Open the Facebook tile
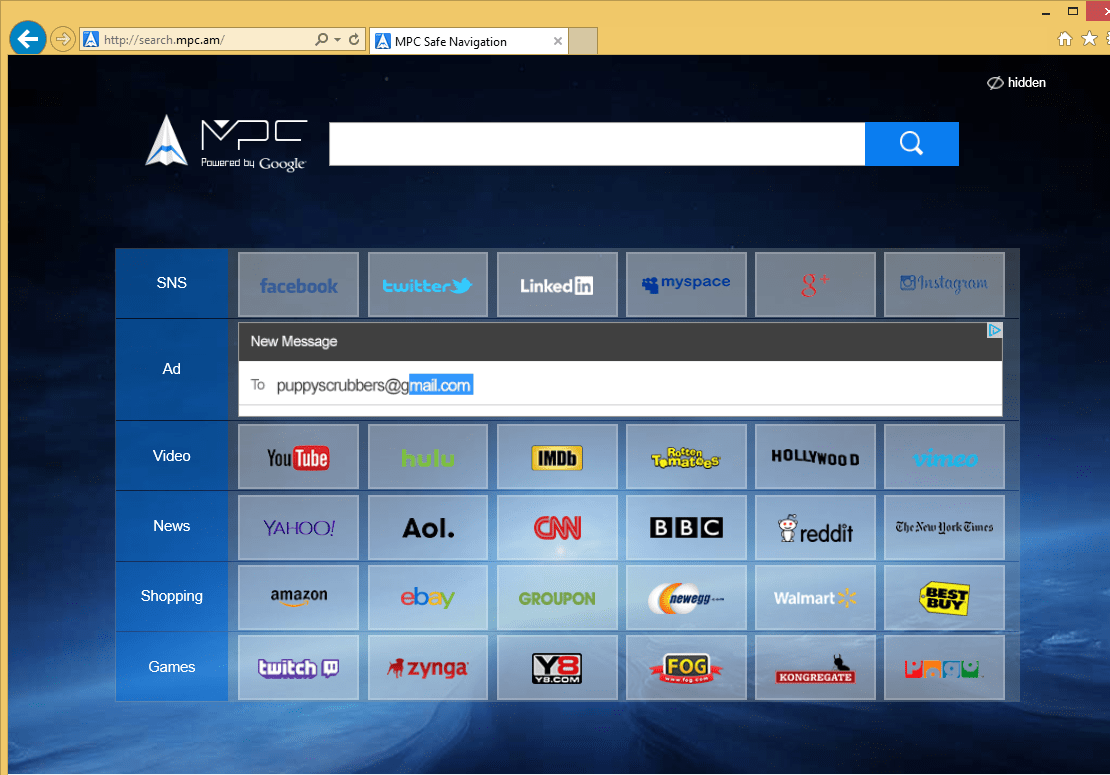Viewport: 1110px width, 775px height. click(299, 285)
